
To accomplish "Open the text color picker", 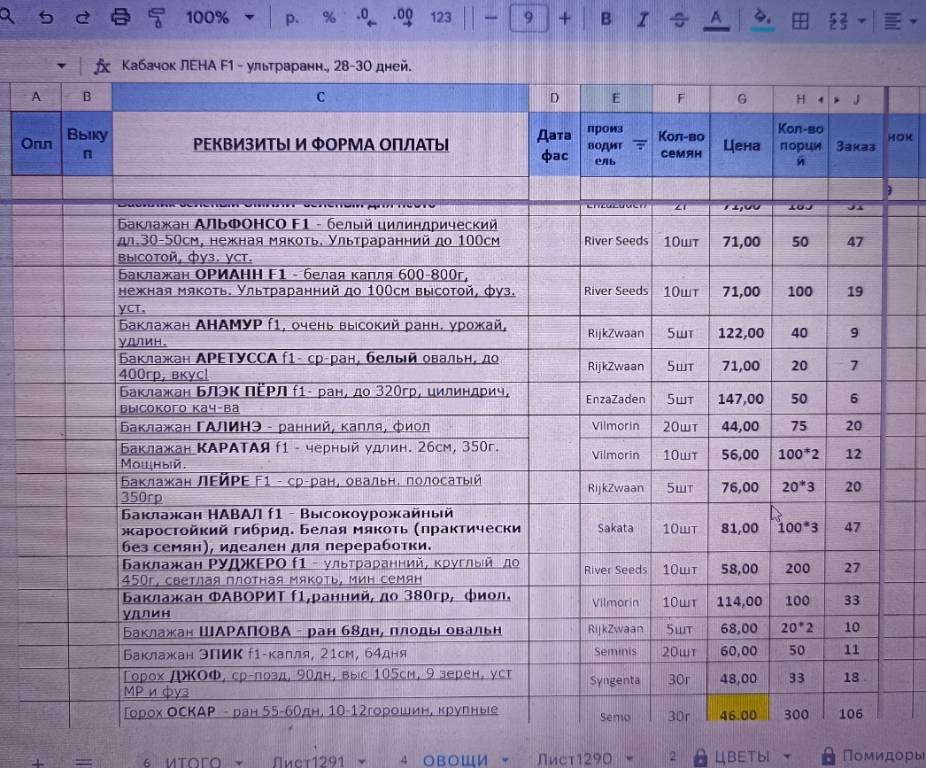I will pos(716,20).
